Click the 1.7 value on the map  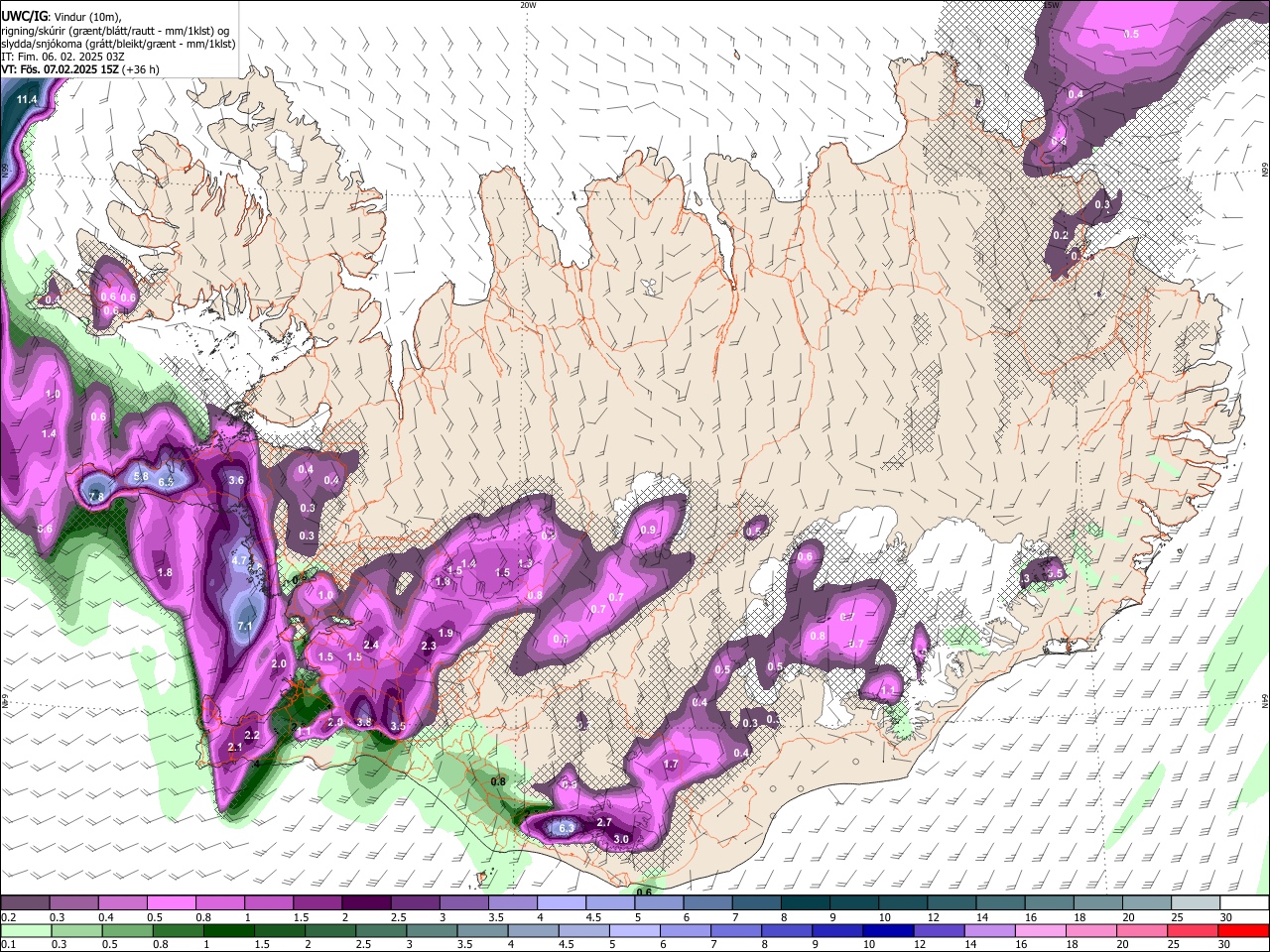coord(671,765)
